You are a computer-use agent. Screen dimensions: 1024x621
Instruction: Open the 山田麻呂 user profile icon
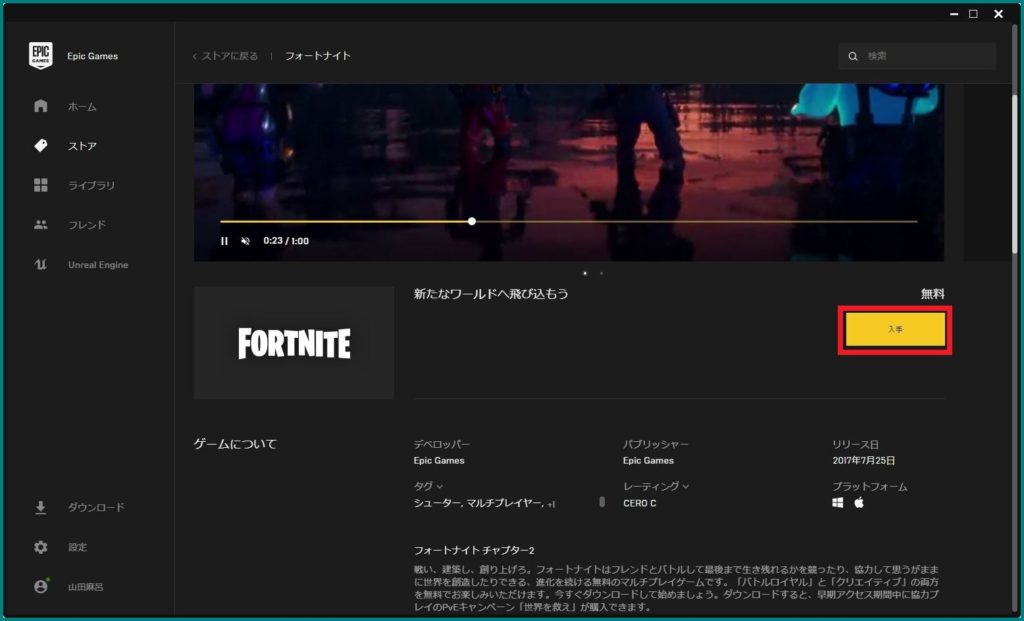(40, 586)
